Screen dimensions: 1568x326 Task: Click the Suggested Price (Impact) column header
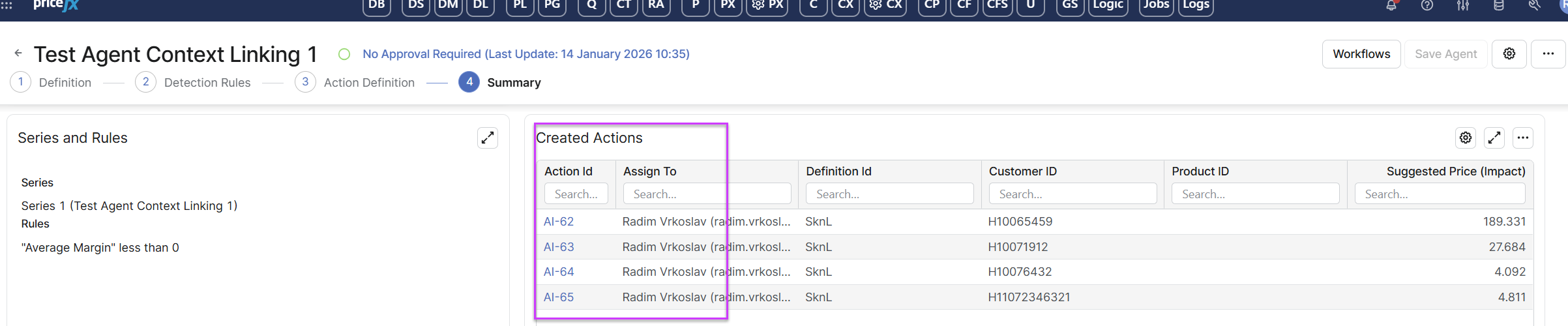point(1455,171)
